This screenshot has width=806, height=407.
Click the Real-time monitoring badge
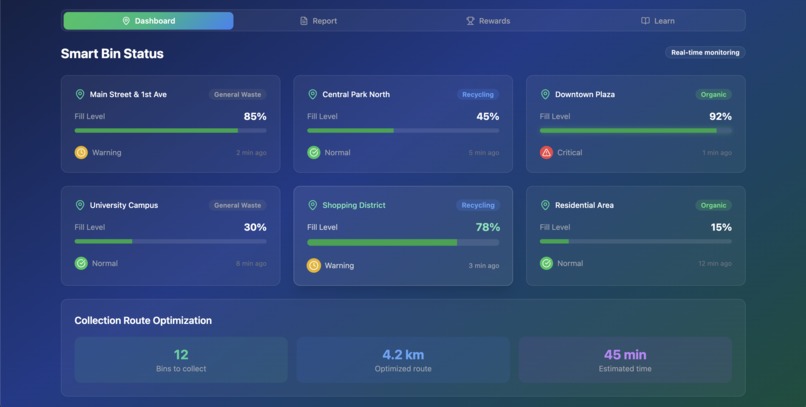[x=705, y=52]
